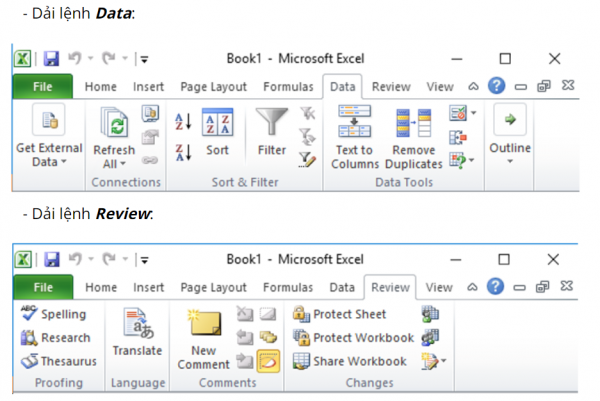The image size is (600, 401).
Task: Expand Data Validation dropdown arrow
Action: click(473, 113)
